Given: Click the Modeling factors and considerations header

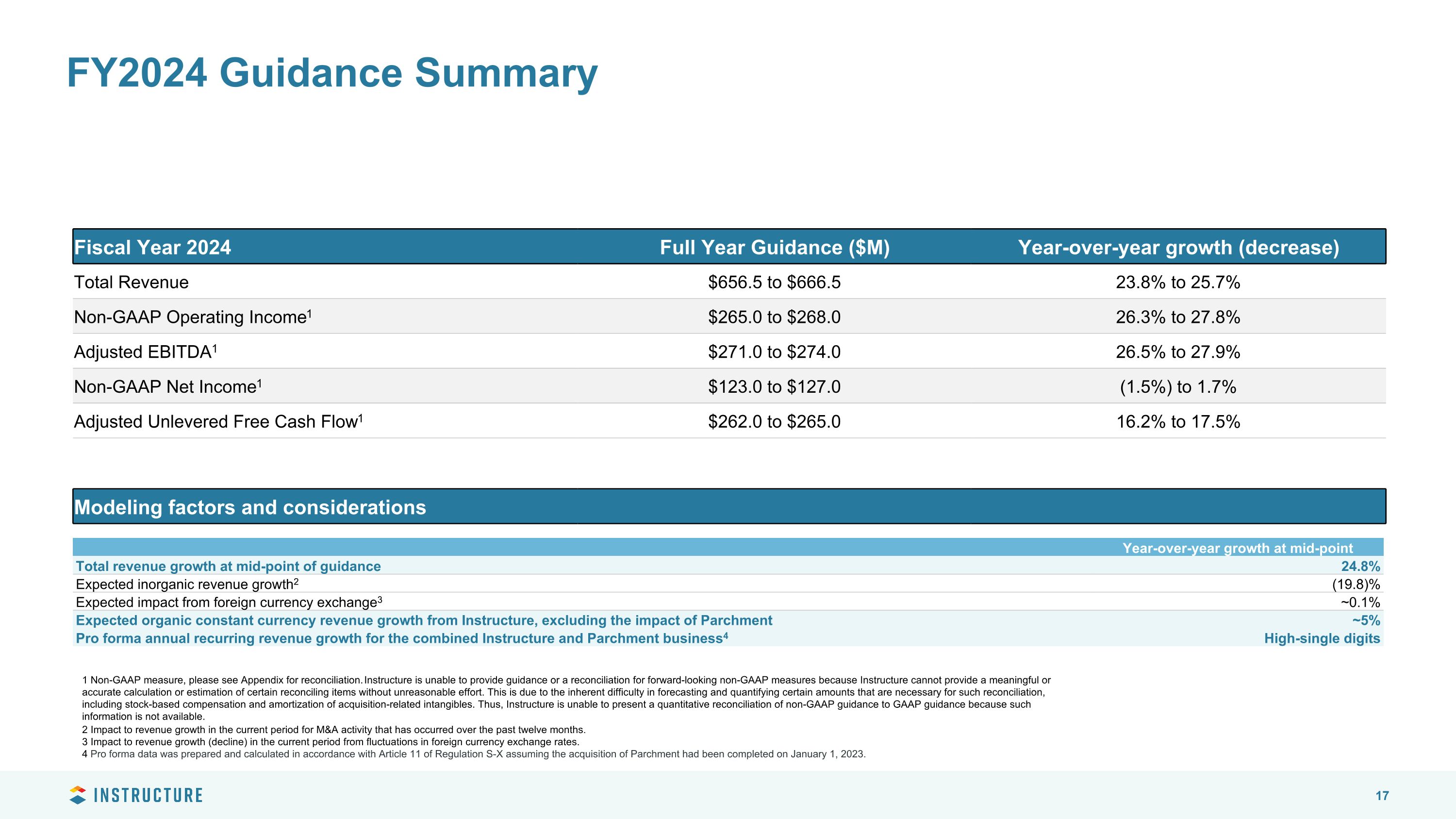Looking at the screenshot, I should pos(250,507).
